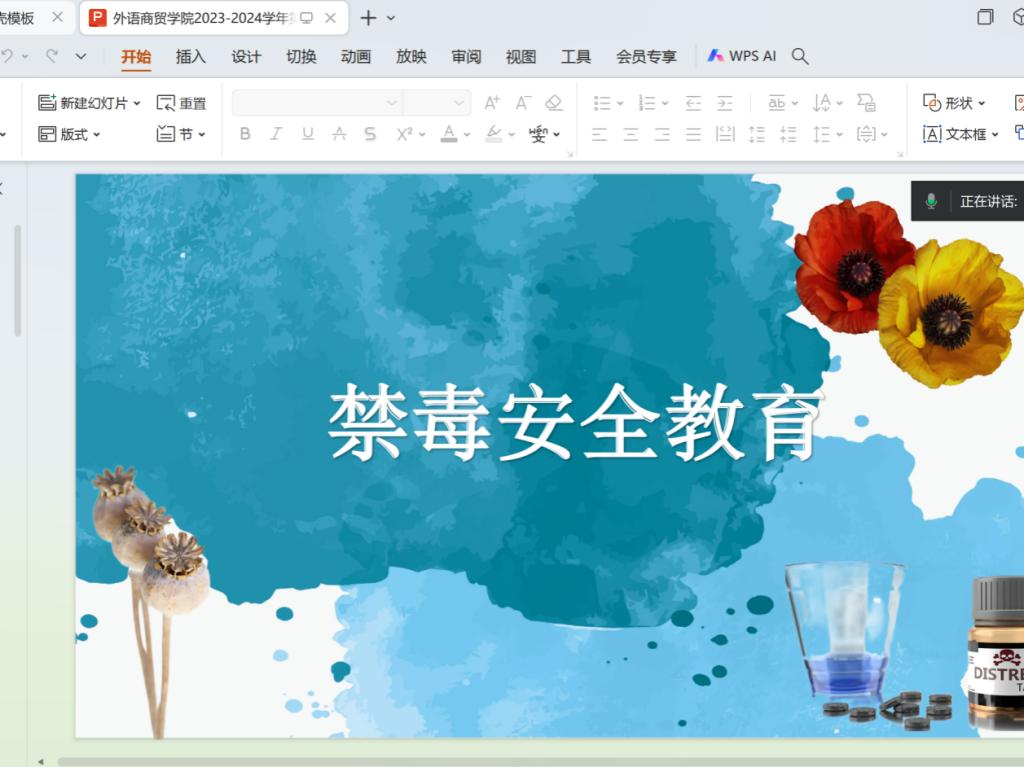The width and height of the screenshot is (1024, 767).
Task: Toggle italic formatting
Action: [x=276, y=134]
